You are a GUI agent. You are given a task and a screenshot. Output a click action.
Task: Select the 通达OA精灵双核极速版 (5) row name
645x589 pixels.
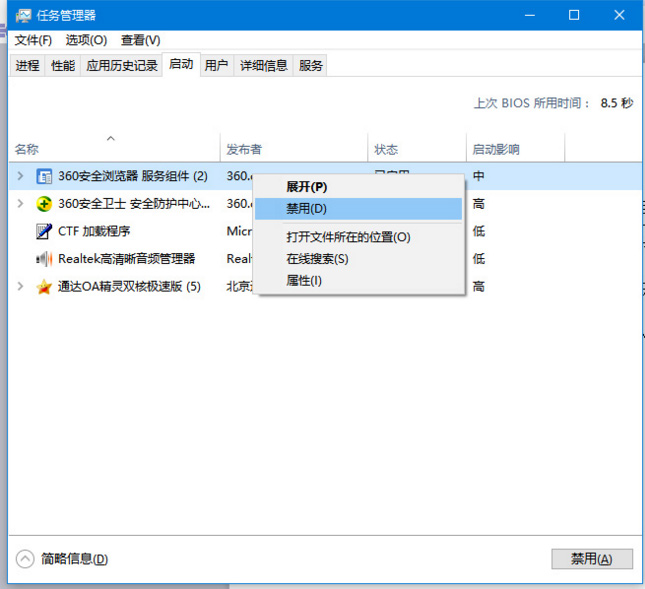pyautogui.click(x=129, y=286)
